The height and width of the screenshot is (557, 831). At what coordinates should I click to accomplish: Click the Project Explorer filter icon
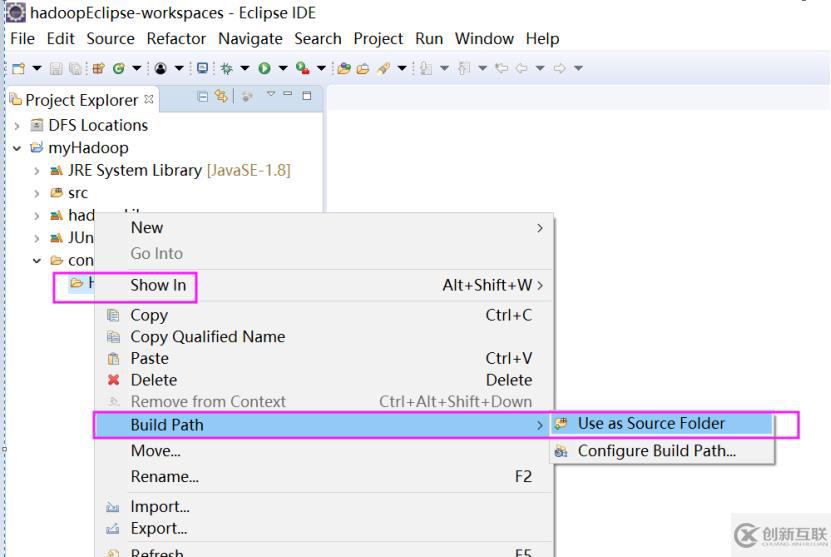(x=247, y=96)
